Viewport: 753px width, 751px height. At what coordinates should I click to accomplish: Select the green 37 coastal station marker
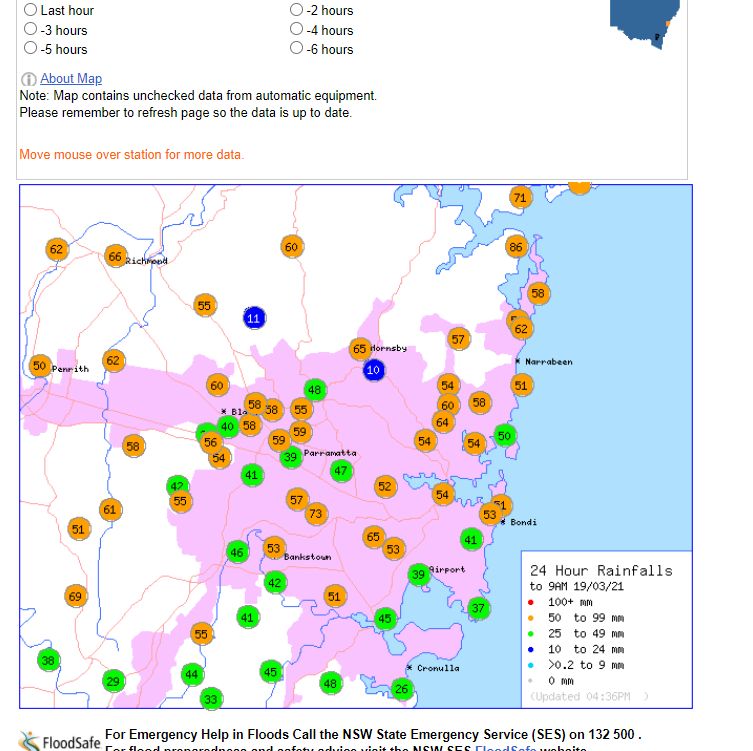[x=478, y=608]
